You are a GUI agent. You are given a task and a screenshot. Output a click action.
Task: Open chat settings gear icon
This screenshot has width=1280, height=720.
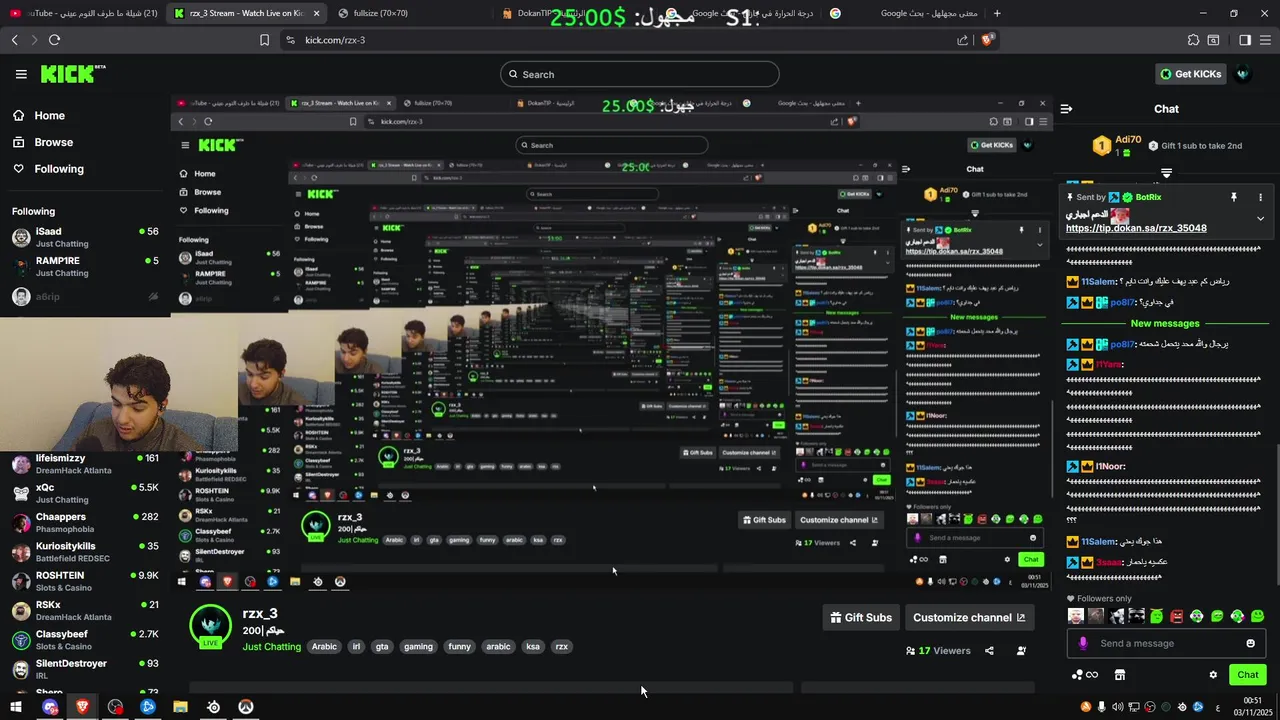click(1213, 675)
